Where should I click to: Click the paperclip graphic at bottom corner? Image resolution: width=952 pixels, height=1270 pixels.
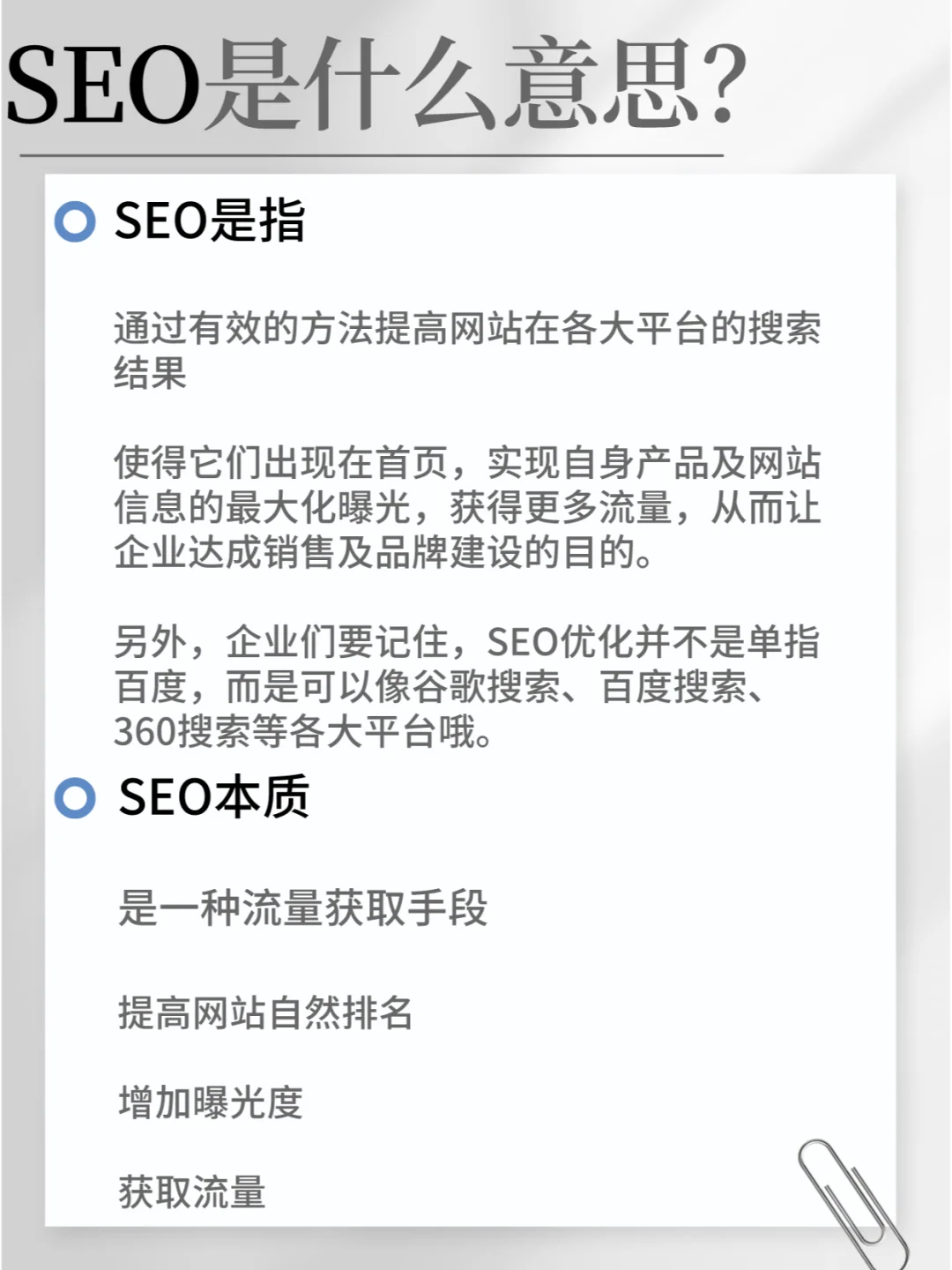852,1203
